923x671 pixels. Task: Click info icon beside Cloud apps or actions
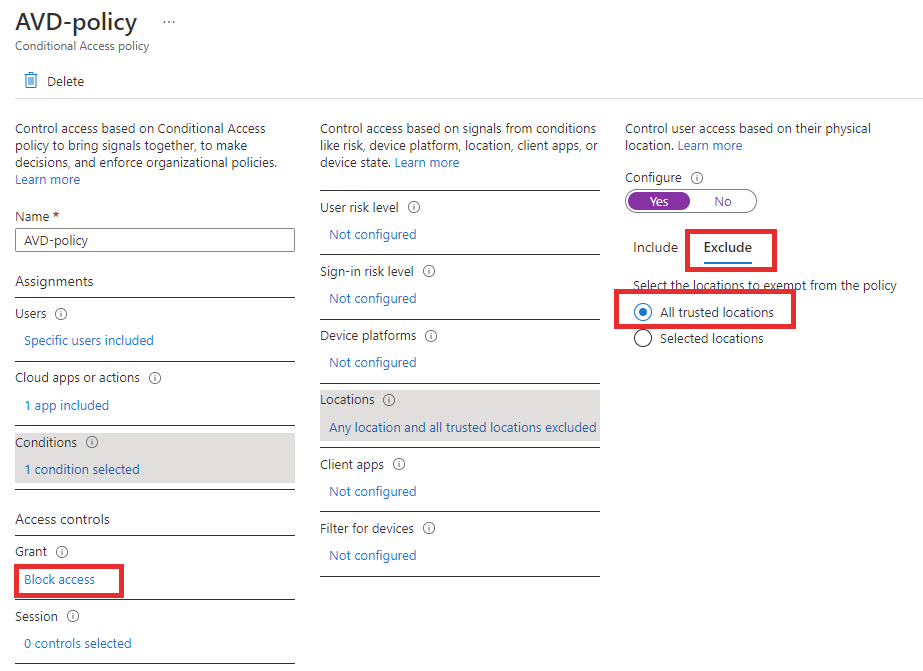point(155,378)
